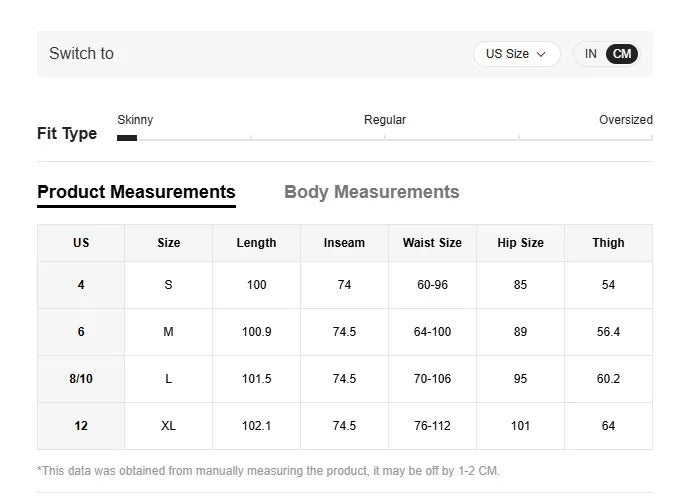Click length value 101.5

click(x=256, y=379)
